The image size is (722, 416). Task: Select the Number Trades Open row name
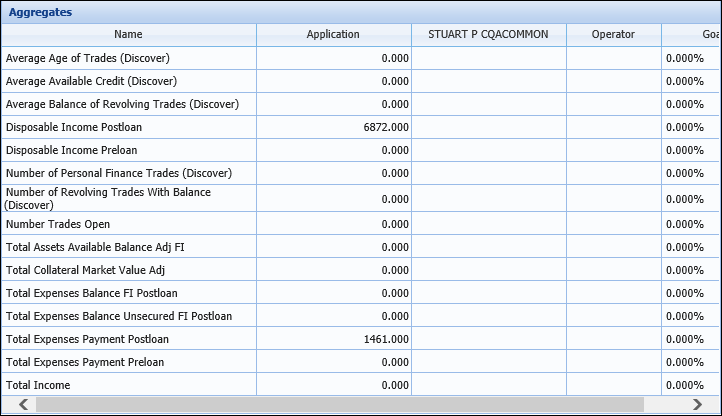[x=58, y=224]
